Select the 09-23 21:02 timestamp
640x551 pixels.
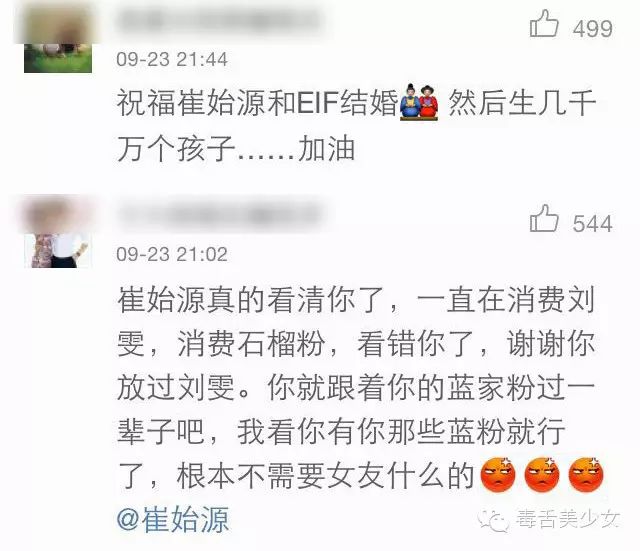[172, 255]
